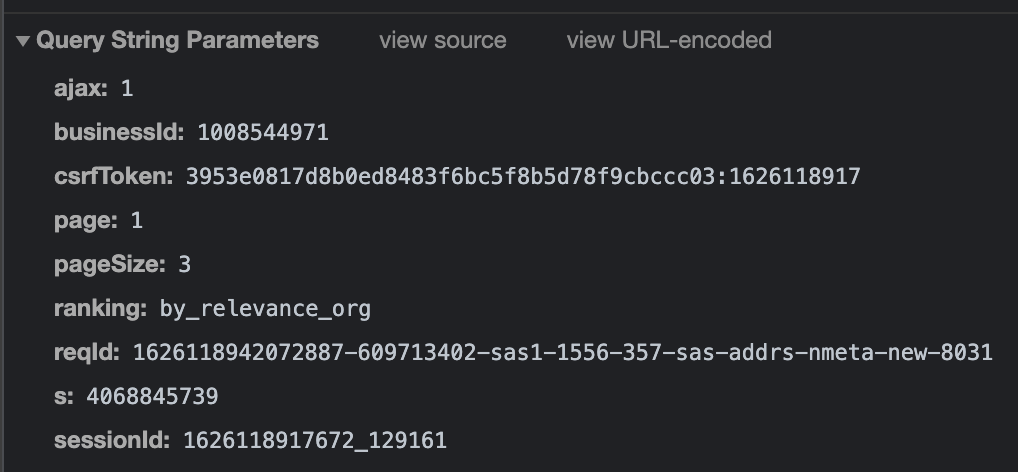Select the csrfToken parameter key
The height and width of the screenshot is (472, 1018).
[x=113, y=177]
